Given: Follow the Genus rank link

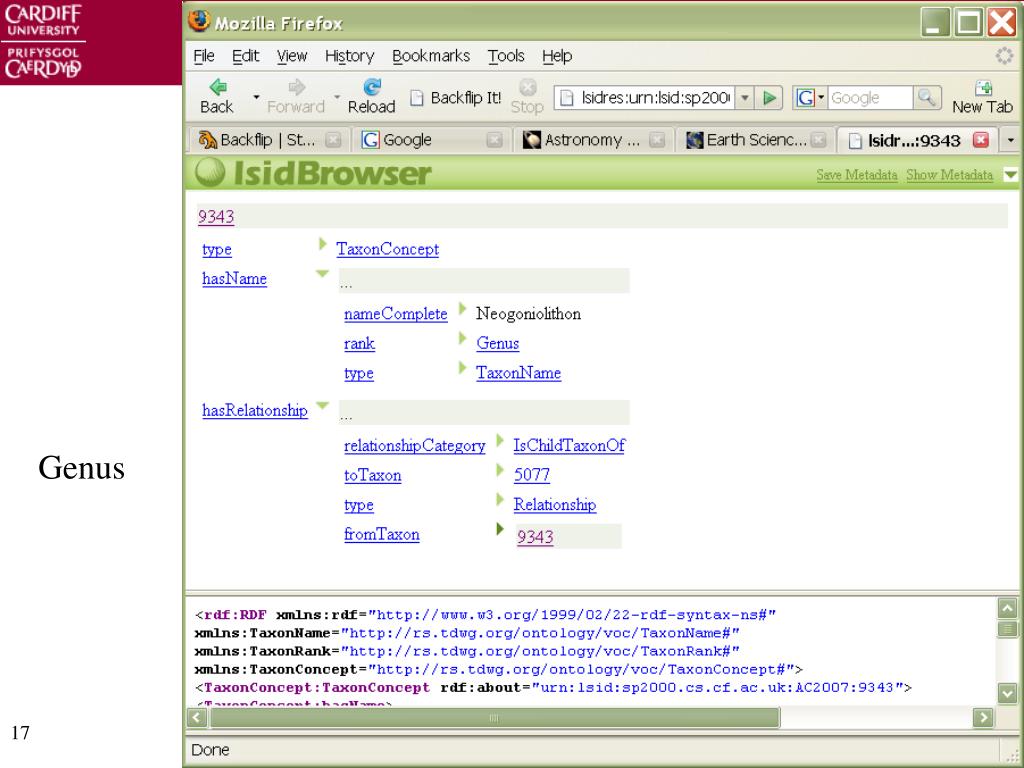Looking at the screenshot, I should coord(498,344).
